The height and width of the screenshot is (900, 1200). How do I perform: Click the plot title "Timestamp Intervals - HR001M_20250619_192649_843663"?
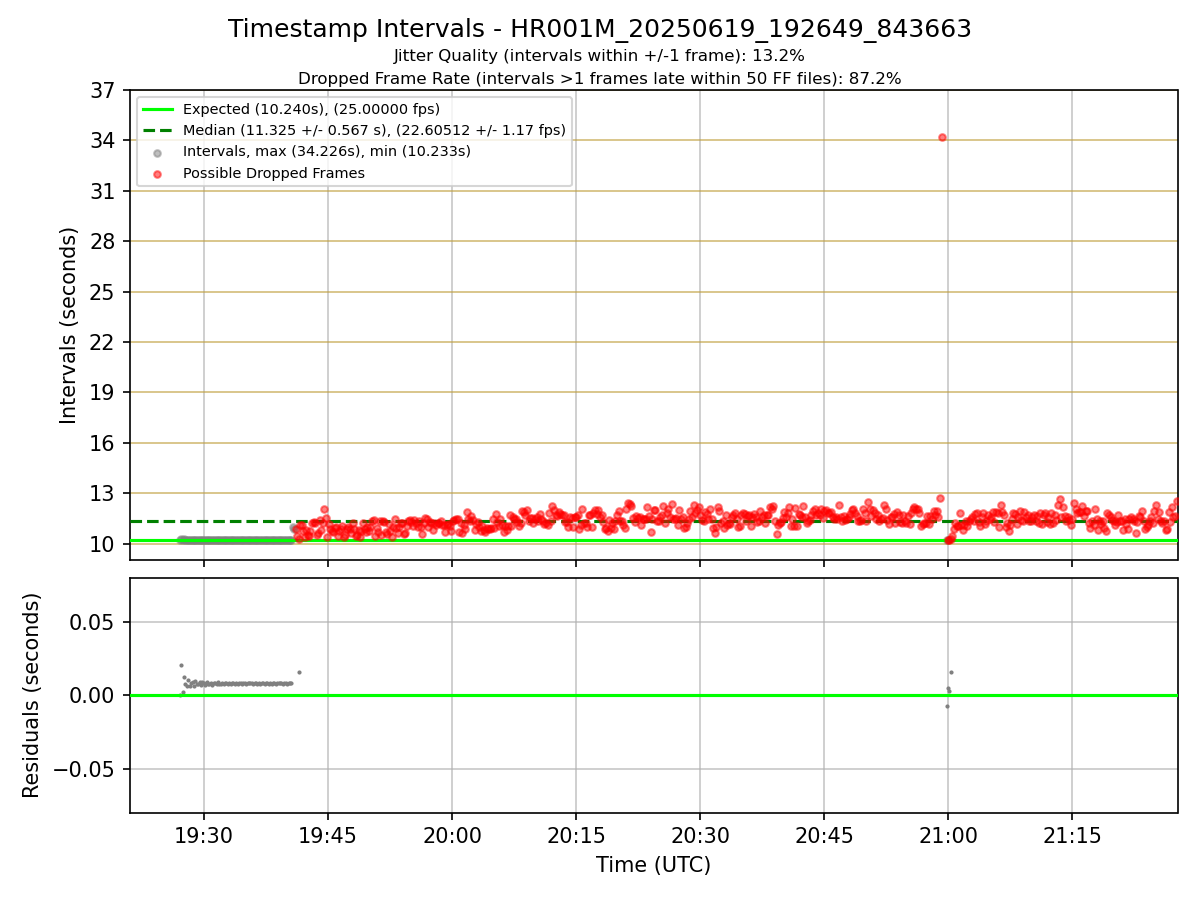click(600, 29)
